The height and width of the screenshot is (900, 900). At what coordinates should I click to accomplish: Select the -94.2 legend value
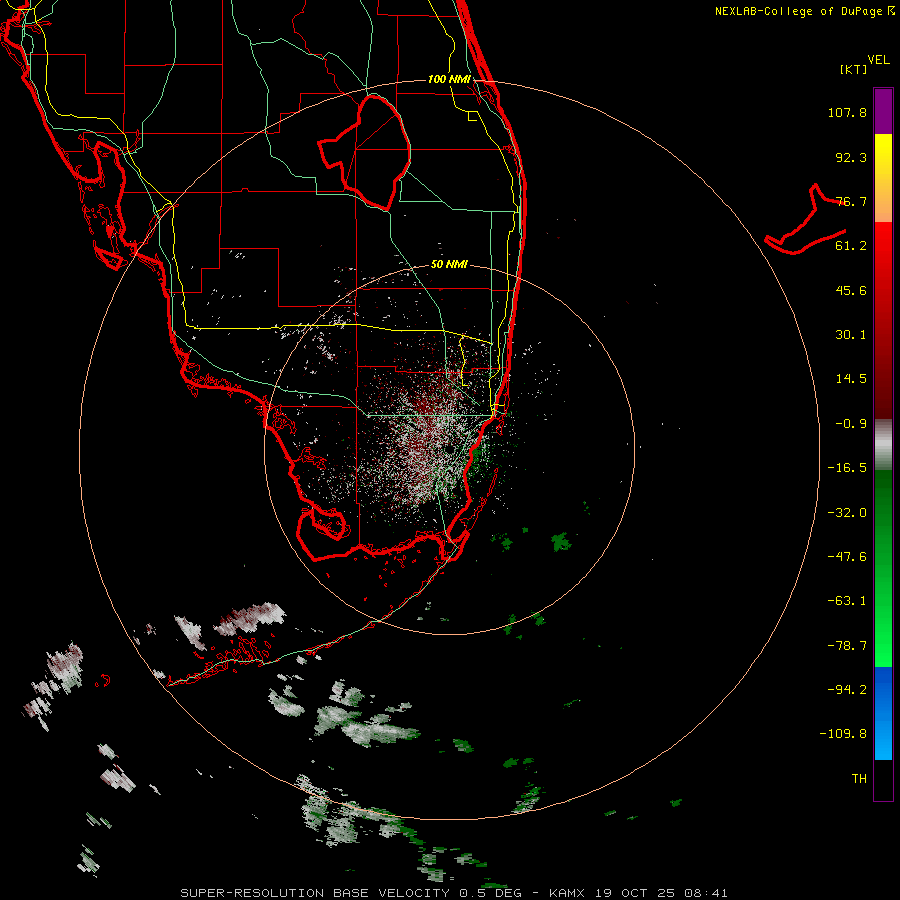847,690
